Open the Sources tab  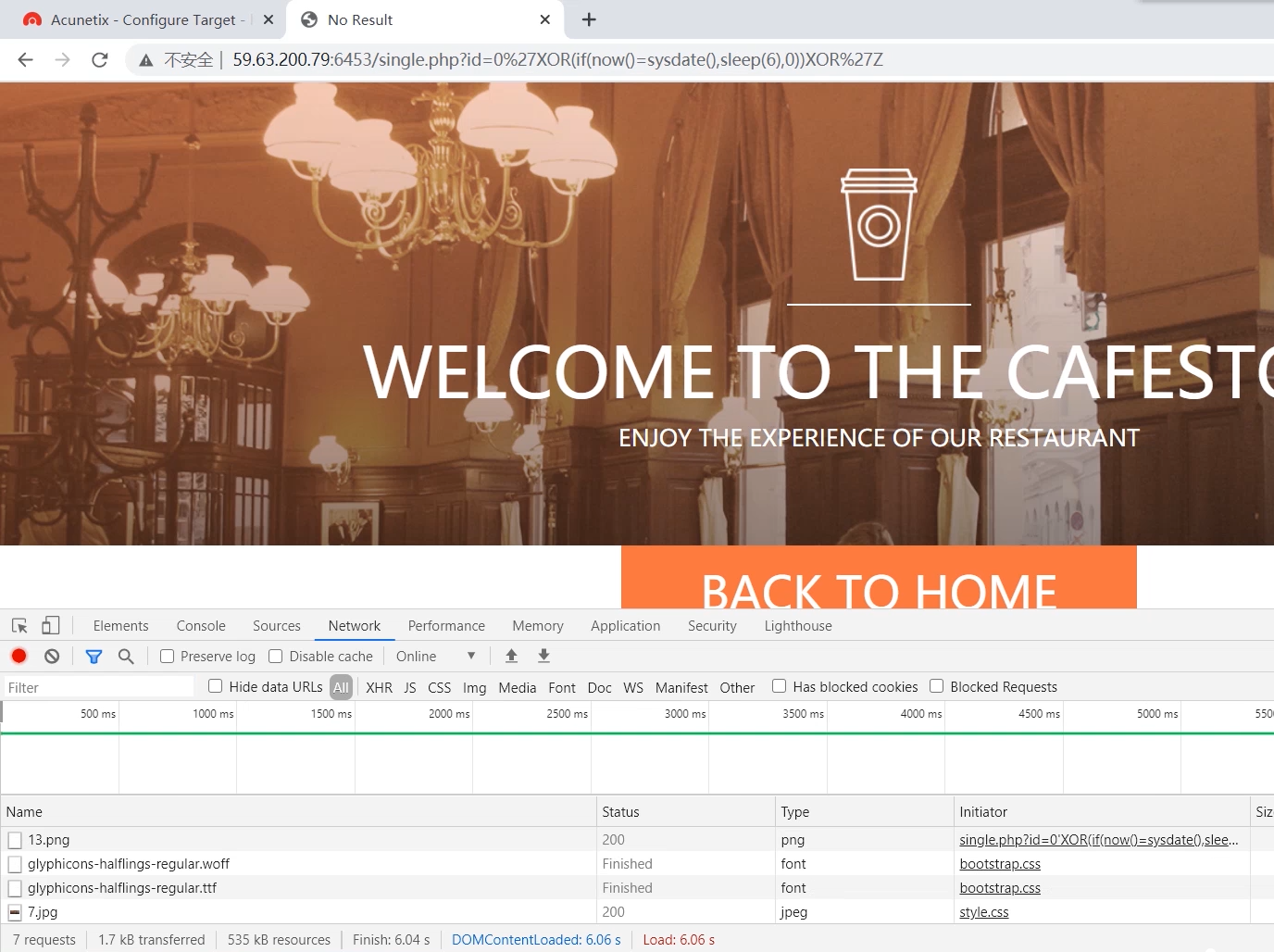(277, 626)
